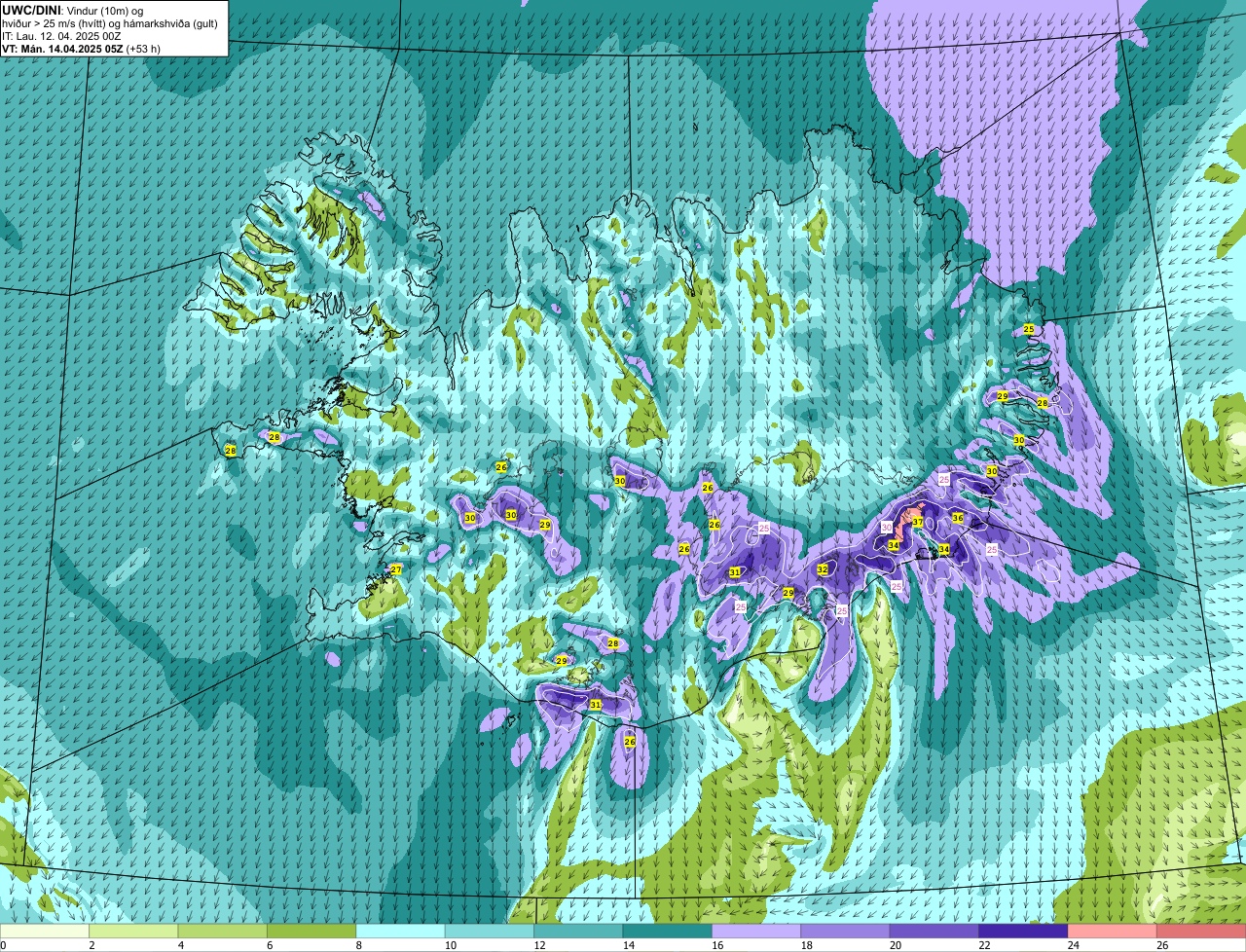The height and width of the screenshot is (952, 1246).
Task: Click the color scale tick label 2
Action: click(x=92, y=945)
